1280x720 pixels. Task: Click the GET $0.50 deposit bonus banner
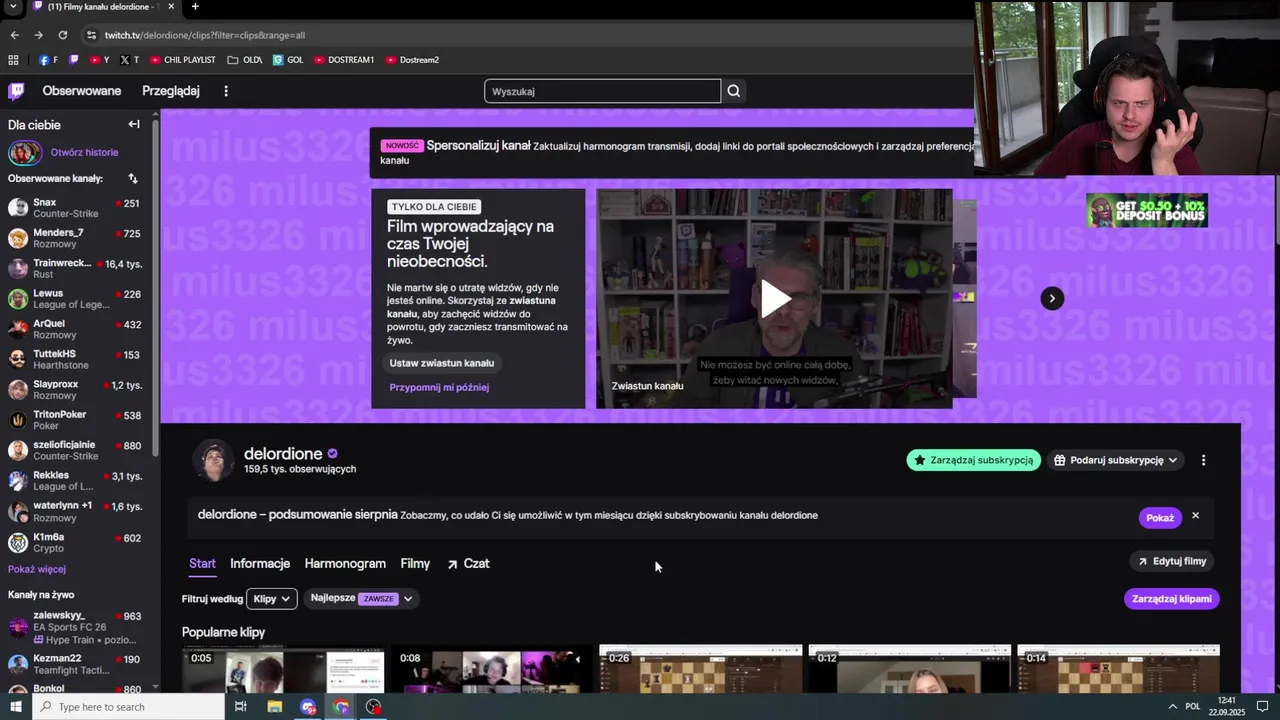click(x=1147, y=211)
